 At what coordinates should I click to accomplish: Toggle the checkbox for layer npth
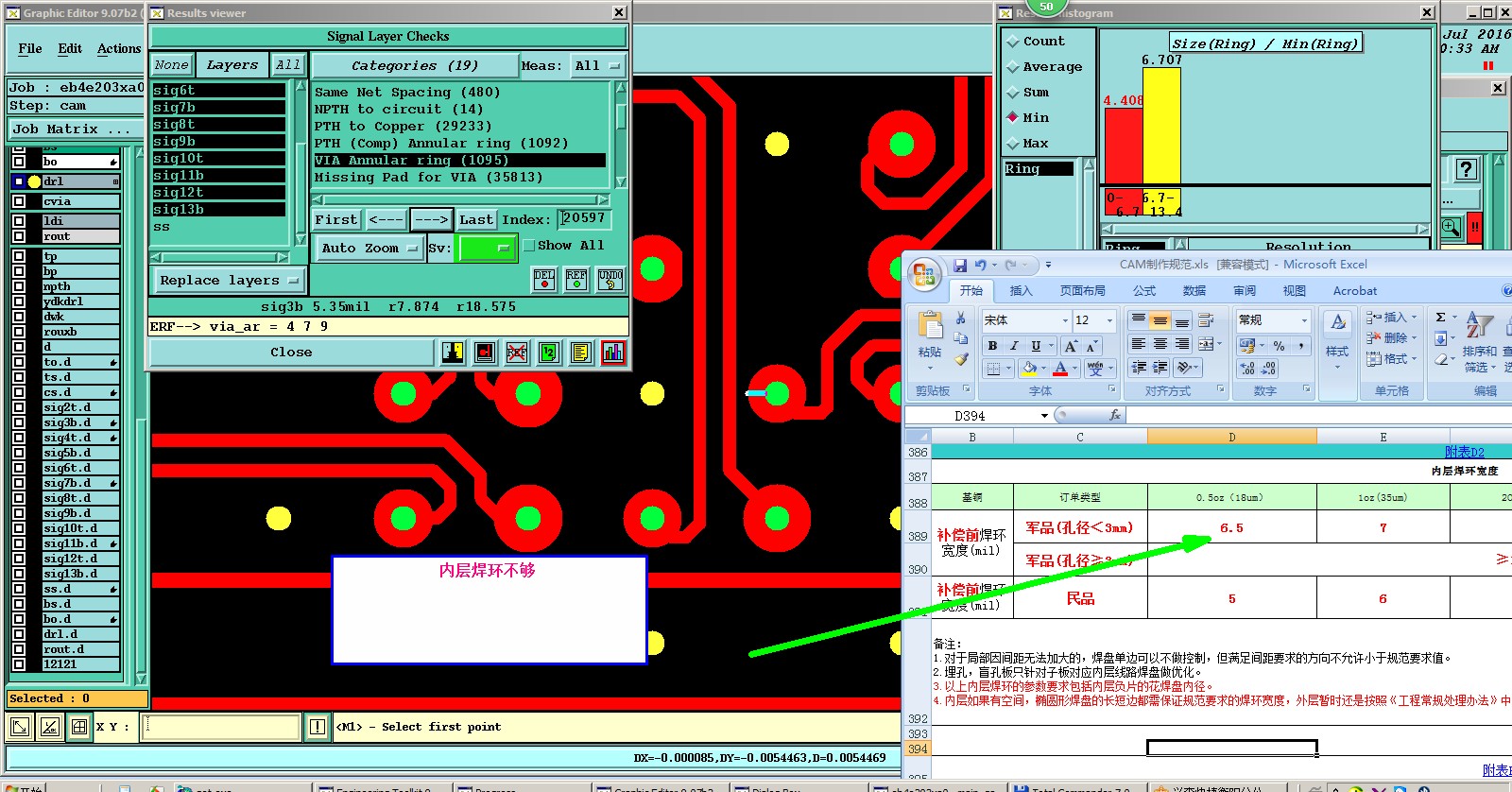click(x=19, y=286)
